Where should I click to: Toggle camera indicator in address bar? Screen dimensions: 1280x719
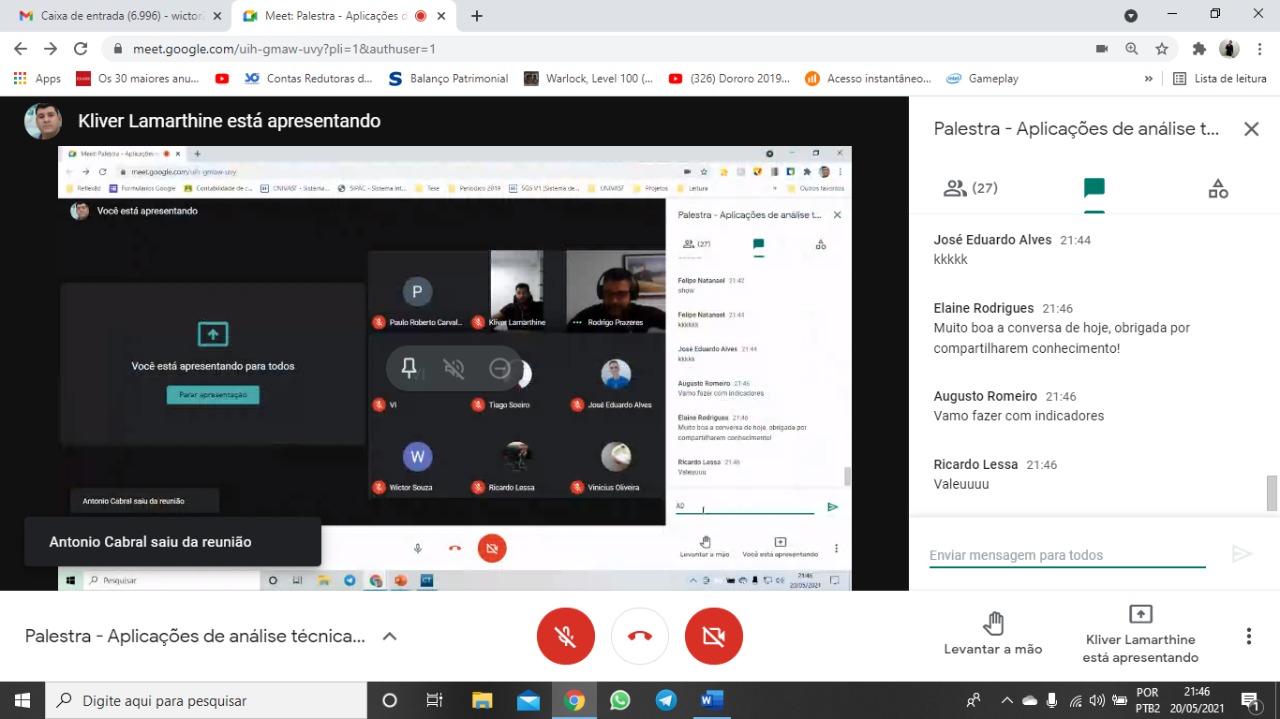(x=1102, y=49)
